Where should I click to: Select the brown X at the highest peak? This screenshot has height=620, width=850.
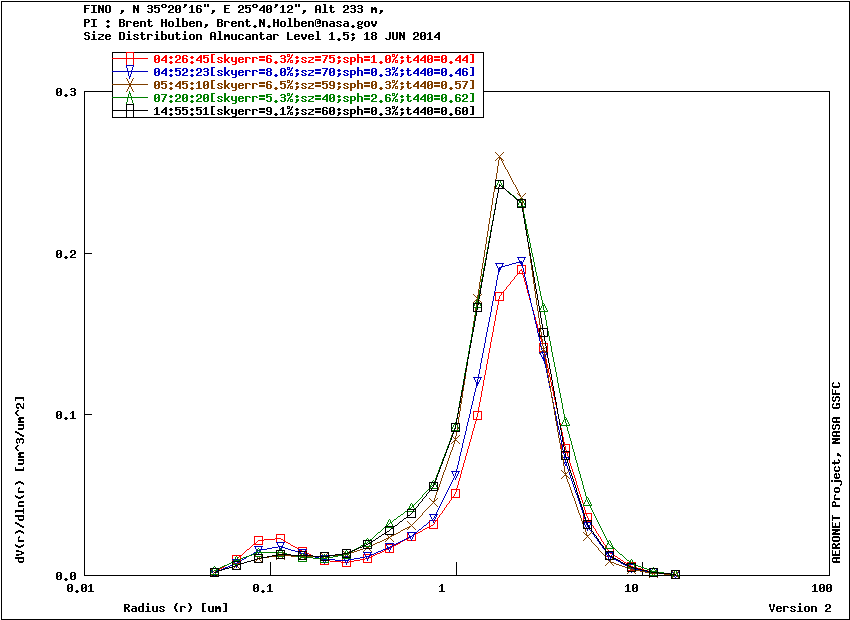coord(499,157)
